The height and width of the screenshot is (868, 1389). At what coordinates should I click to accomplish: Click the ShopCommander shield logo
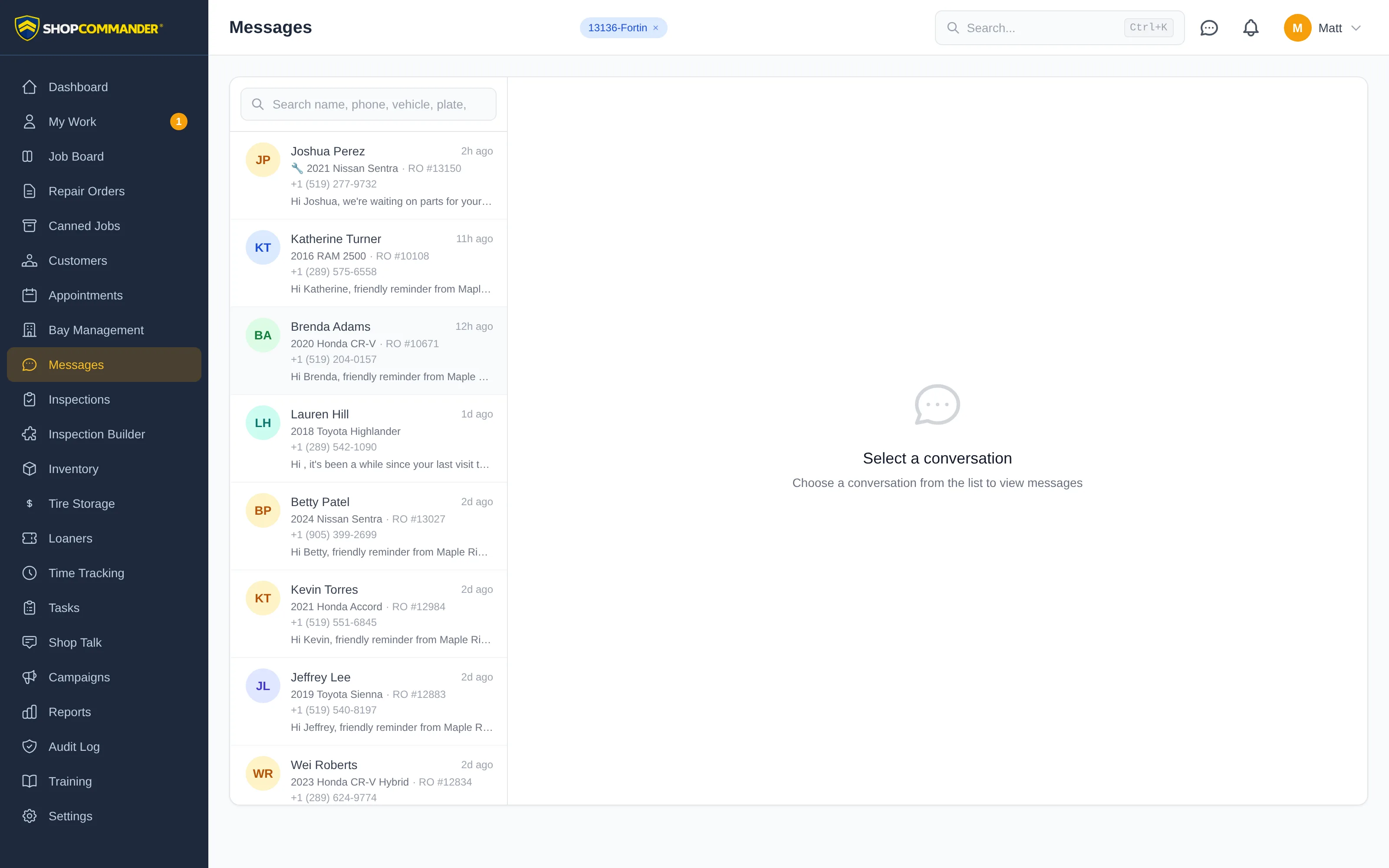[26, 27]
